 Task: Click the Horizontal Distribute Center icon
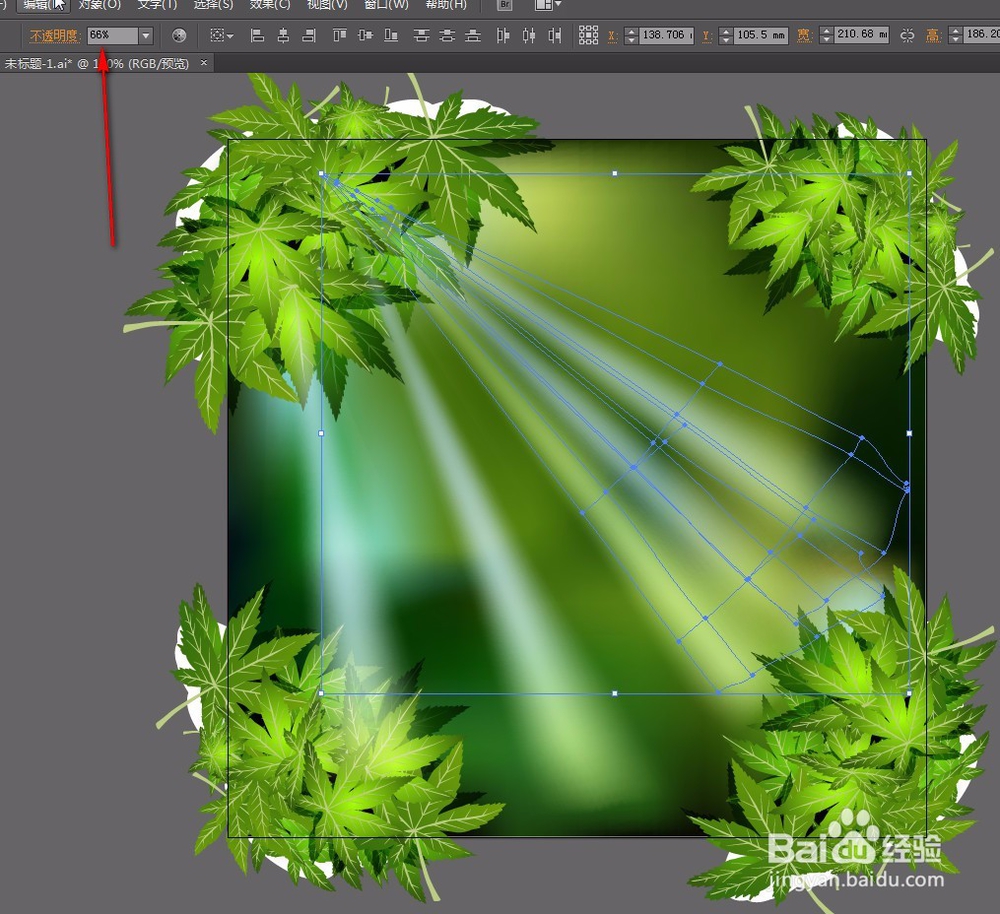click(x=527, y=35)
